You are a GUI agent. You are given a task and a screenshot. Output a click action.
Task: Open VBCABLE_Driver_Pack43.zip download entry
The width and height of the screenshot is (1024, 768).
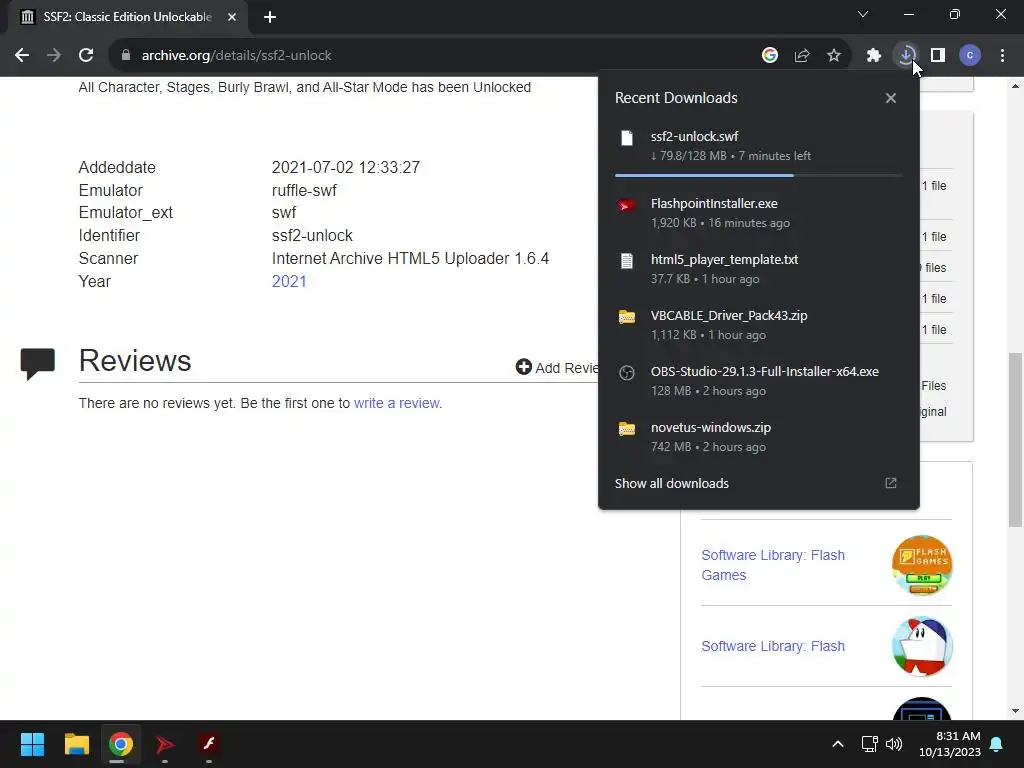759,325
